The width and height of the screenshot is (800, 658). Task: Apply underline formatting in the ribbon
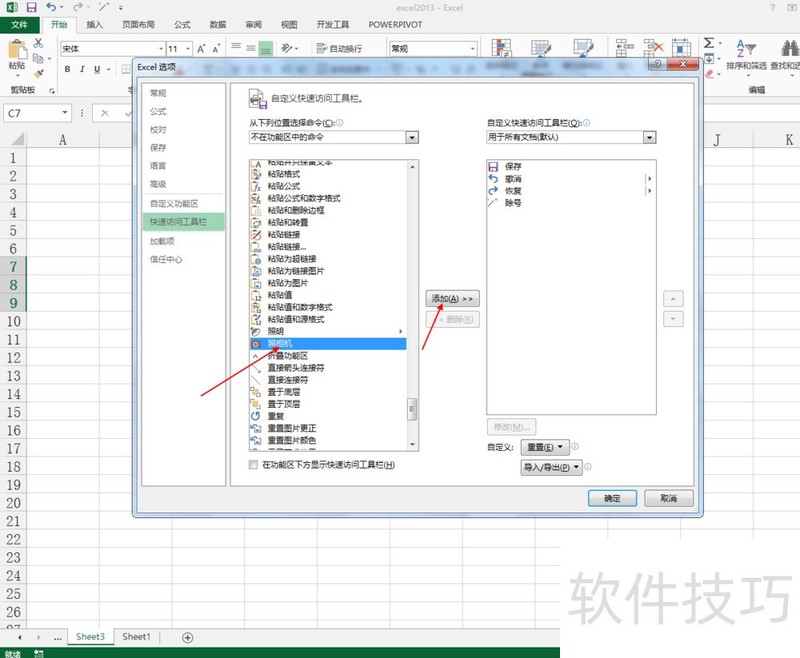pyautogui.click(x=95, y=70)
